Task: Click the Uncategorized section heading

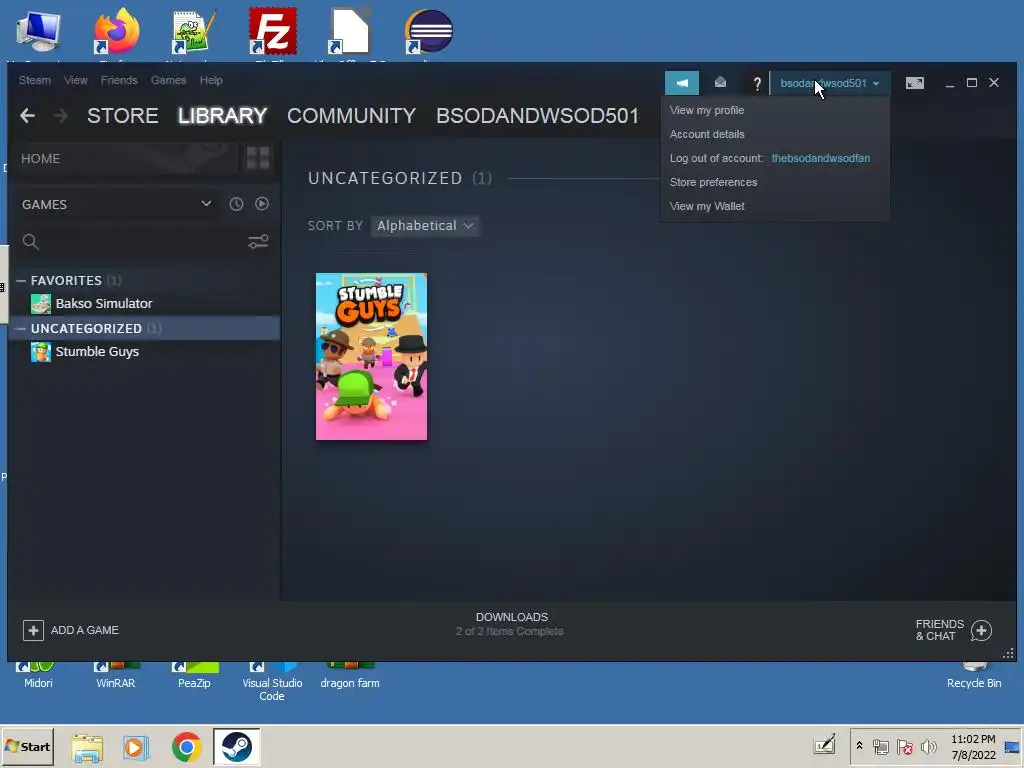Action: click(385, 178)
